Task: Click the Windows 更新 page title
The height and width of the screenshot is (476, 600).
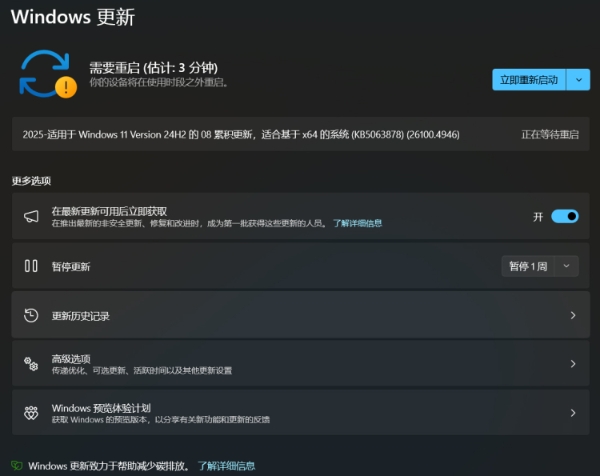Action: click(x=73, y=17)
